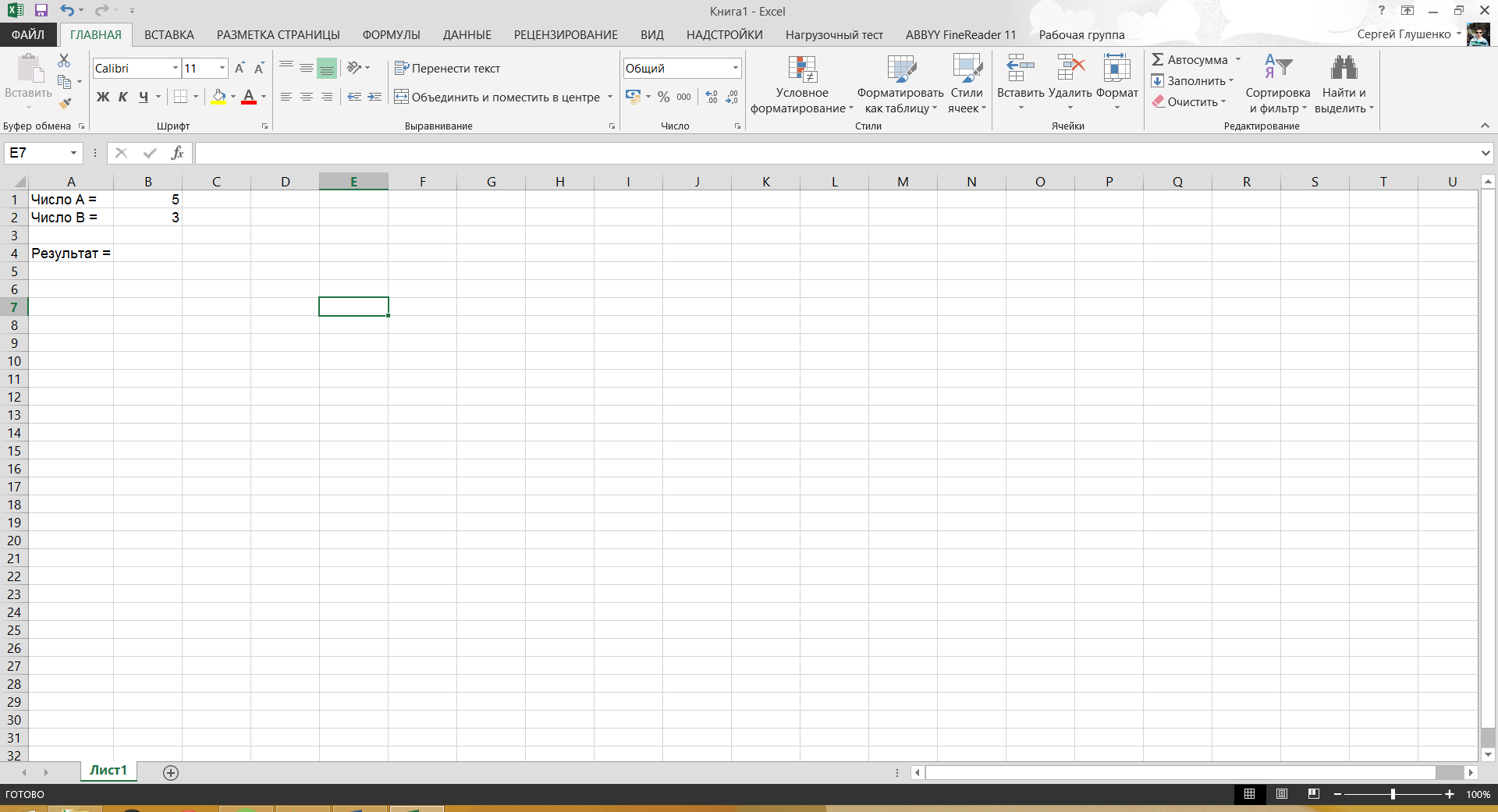Click Increase Decimal icon
Image resolution: width=1498 pixels, height=812 pixels.
point(712,97)
